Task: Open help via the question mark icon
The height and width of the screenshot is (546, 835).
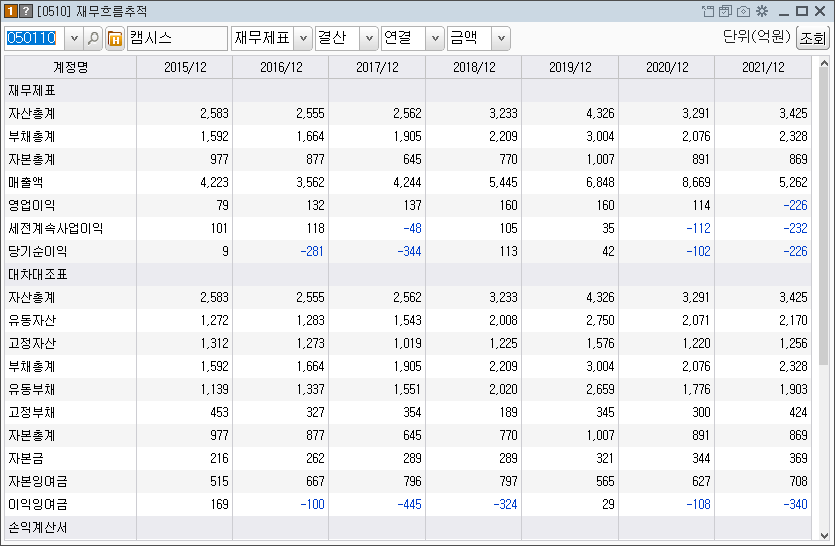Action: (x=26, y=11)
